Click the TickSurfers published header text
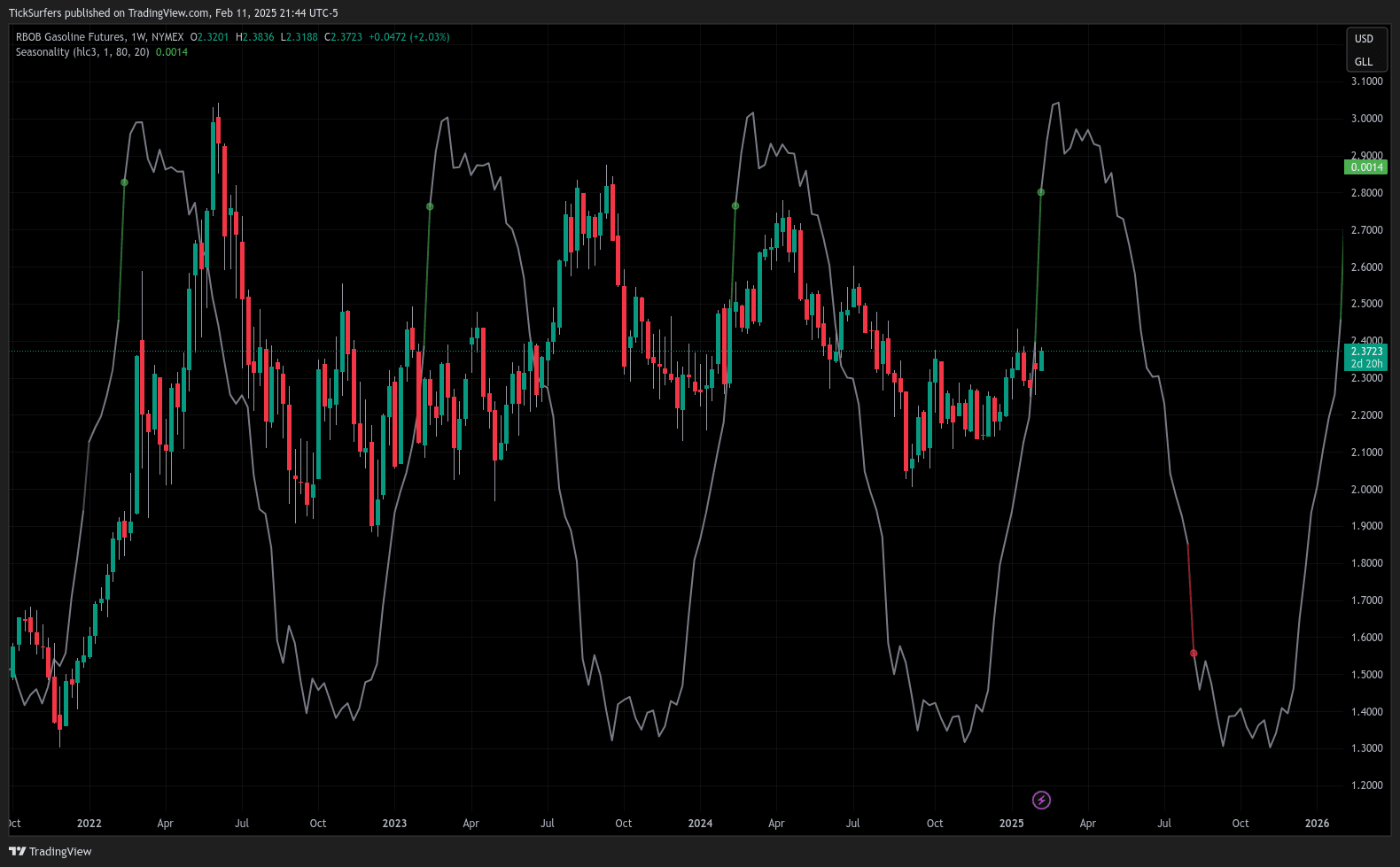 pyautogui.click(x=174, y=13)
